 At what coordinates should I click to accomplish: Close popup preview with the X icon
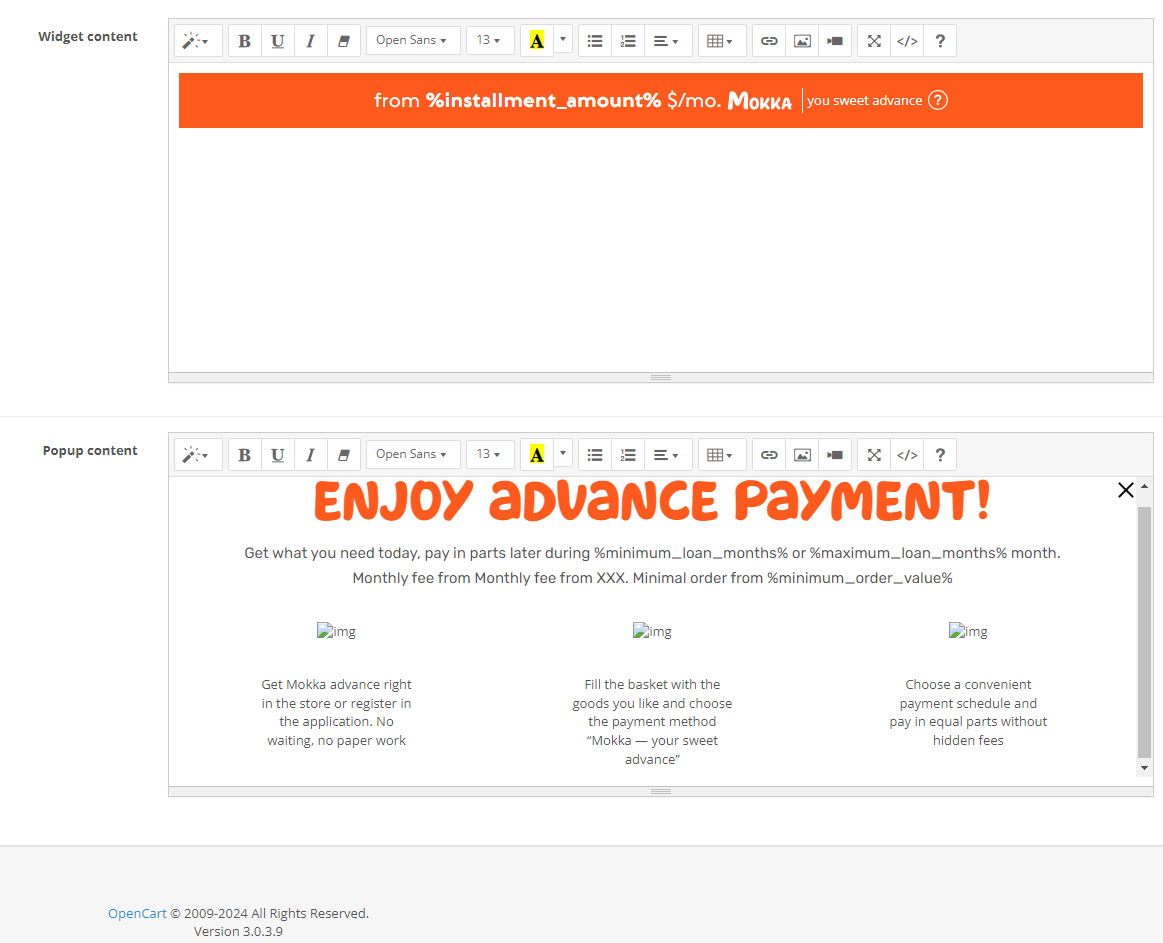tap(1125, 490)
